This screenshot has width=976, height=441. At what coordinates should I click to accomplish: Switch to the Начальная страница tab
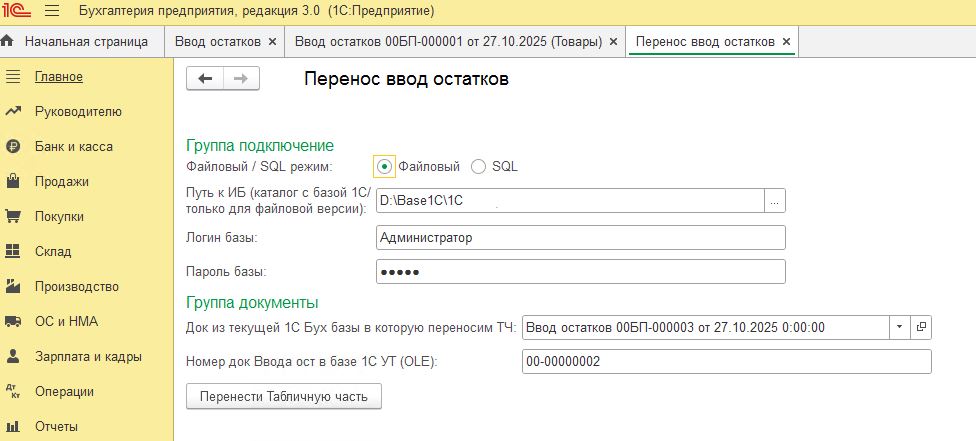coord(85,42)
